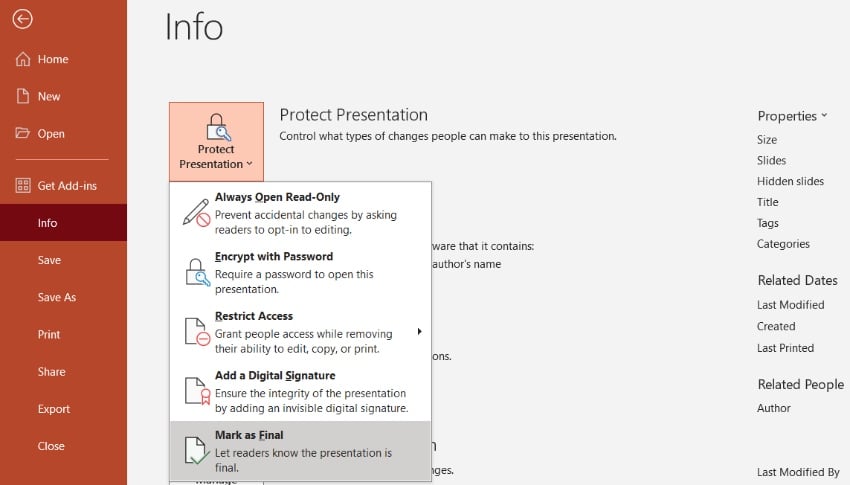Open the Save As tab

coord(56,297)
